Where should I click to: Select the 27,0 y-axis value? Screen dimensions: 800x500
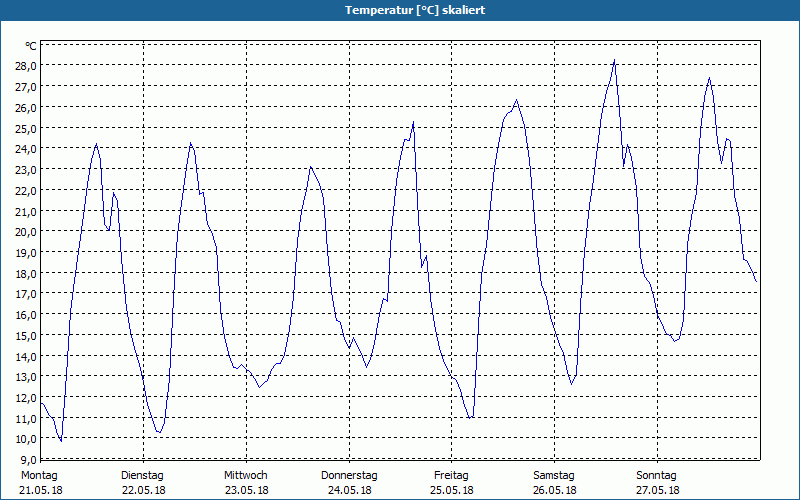click(27, 87)
